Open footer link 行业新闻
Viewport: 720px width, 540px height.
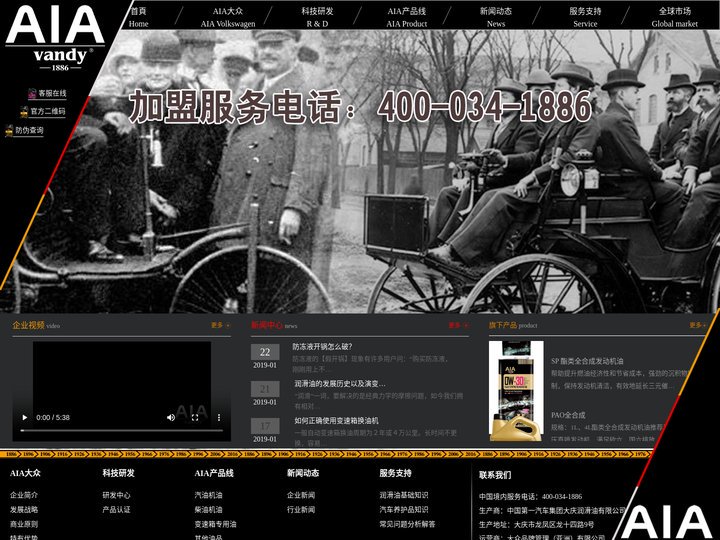(x=301, y=510)
